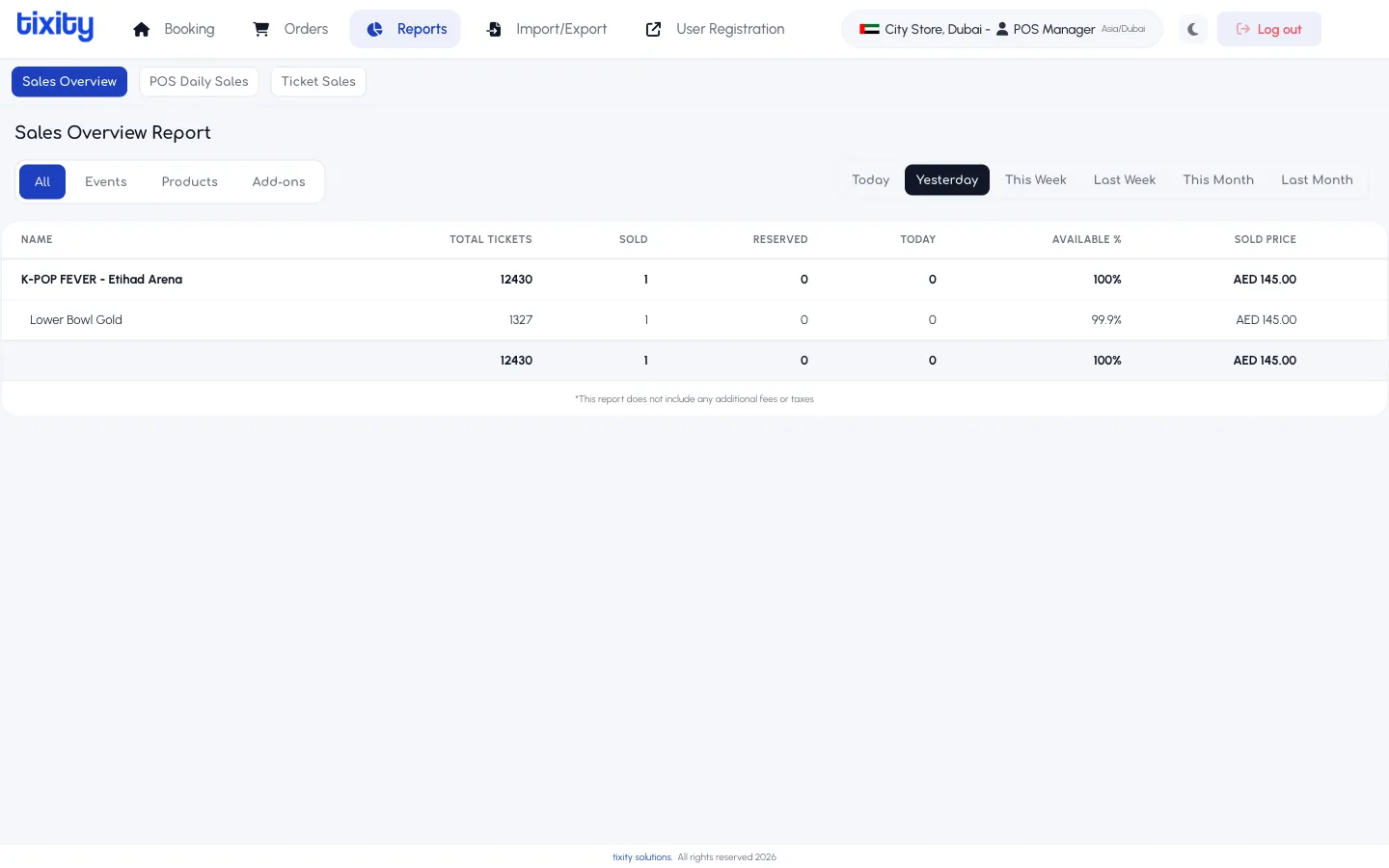This screenshot has width=1389, height=868.
Task: Click the Log out arrow icon
Action: click(1243, 29)
